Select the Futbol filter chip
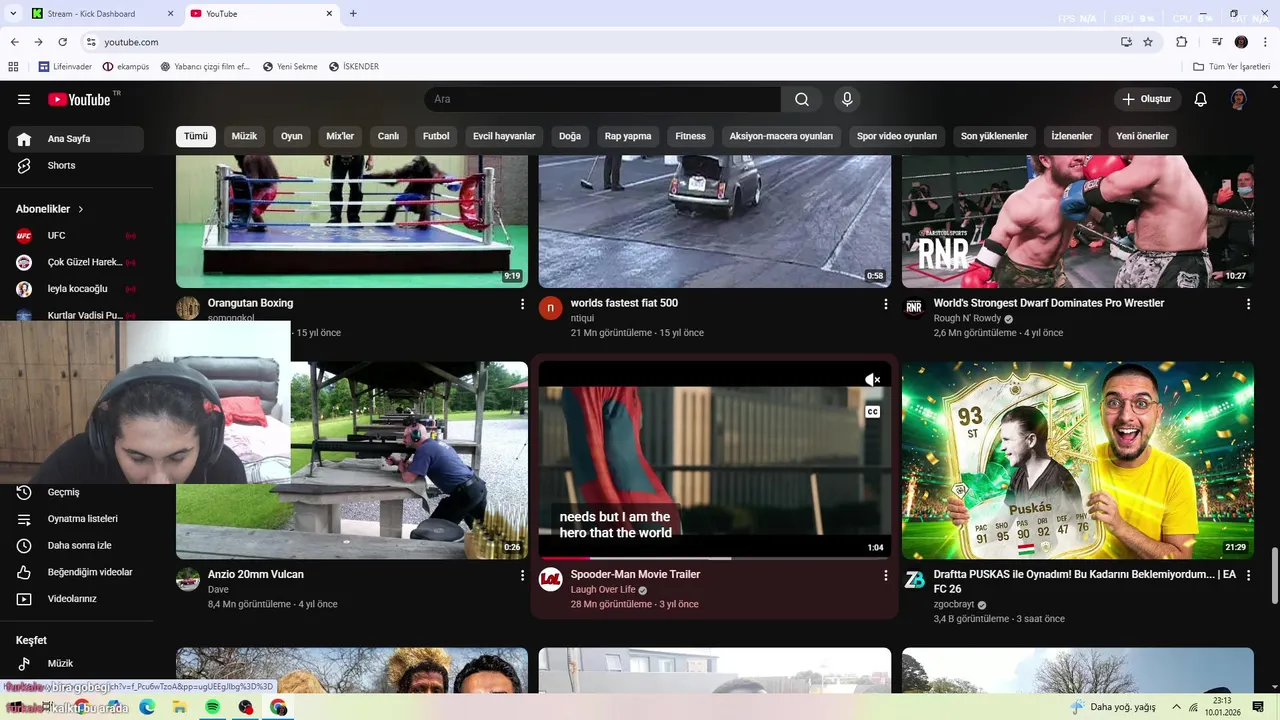Viewport: 1280px width, 720px height. pyautogui.click(x=436, y=136)
